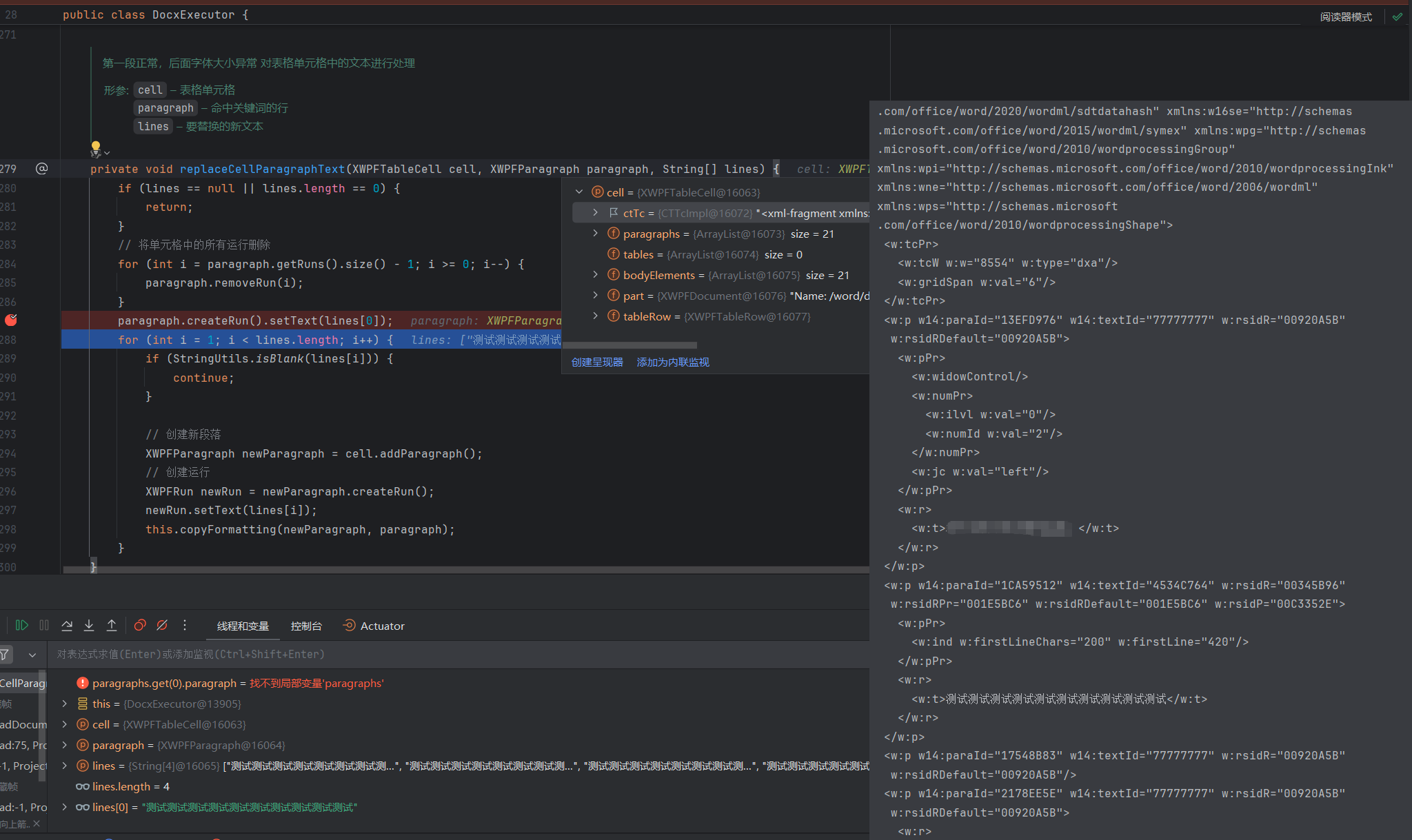Click the Step Into arrow icon
The width and height of the screenshot is (1412, 840).
89,625
